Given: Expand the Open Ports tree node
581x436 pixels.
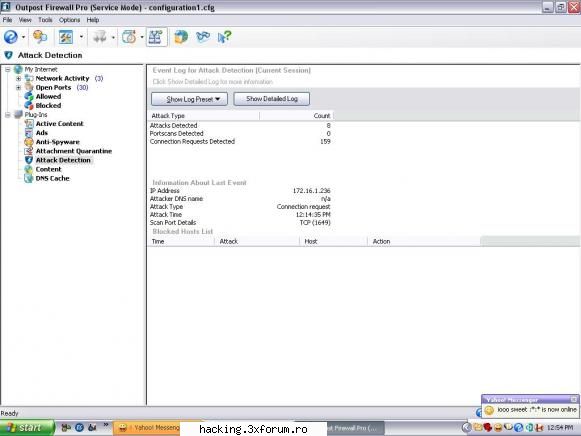Looking at the screenshot, I should pos(18,88).
